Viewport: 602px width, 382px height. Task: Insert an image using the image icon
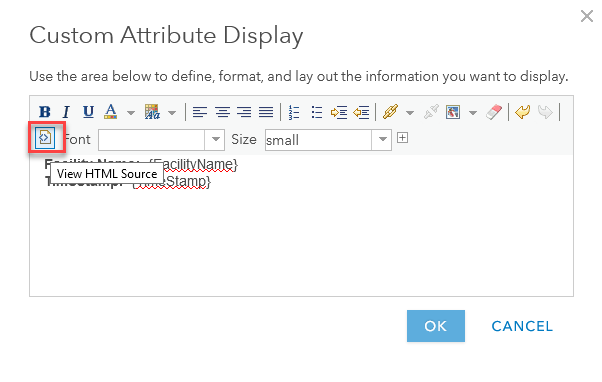(x=453, y=112)
